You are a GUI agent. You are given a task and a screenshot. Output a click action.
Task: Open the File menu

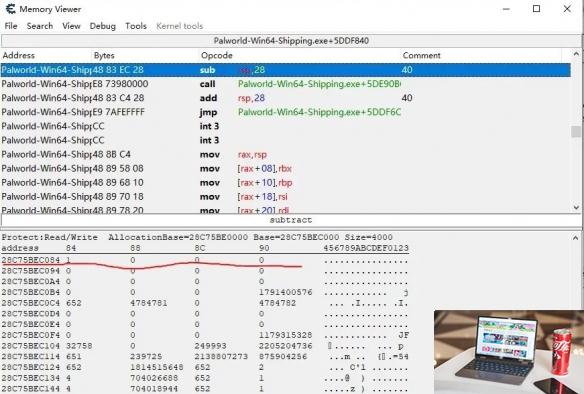(11, 26)
